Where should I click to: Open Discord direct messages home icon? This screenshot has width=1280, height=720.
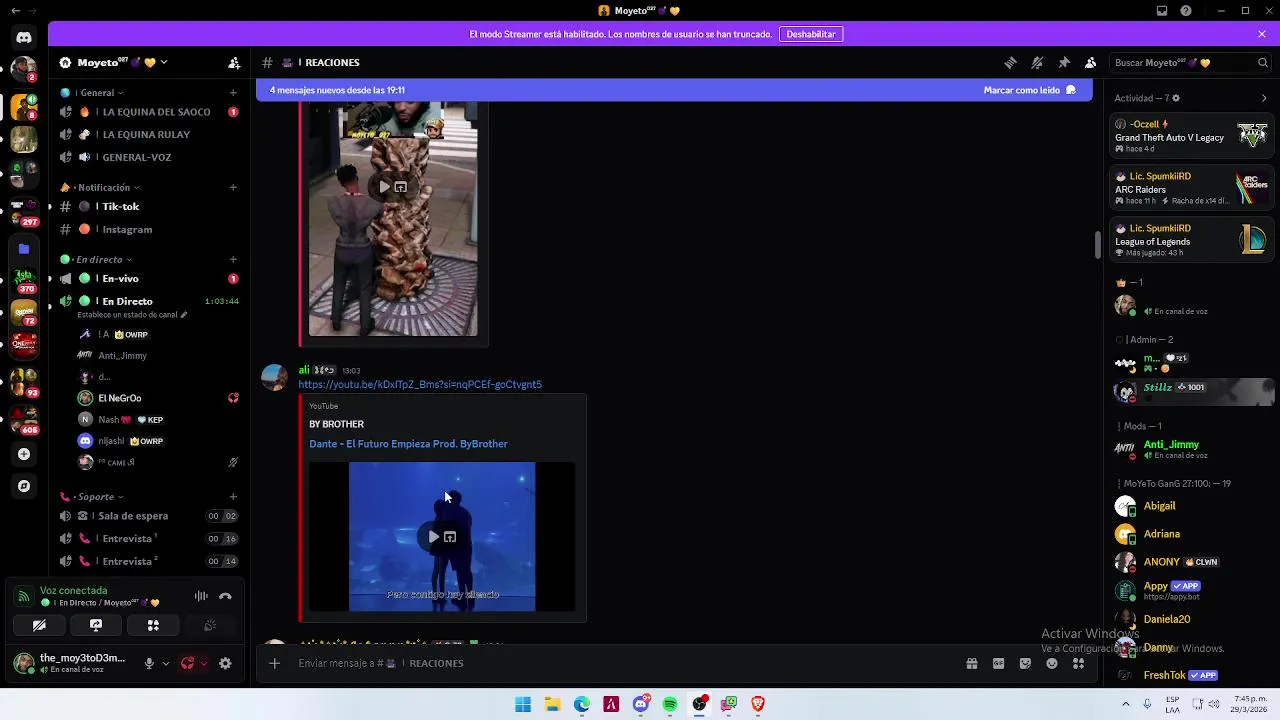[x=24, y=37]
